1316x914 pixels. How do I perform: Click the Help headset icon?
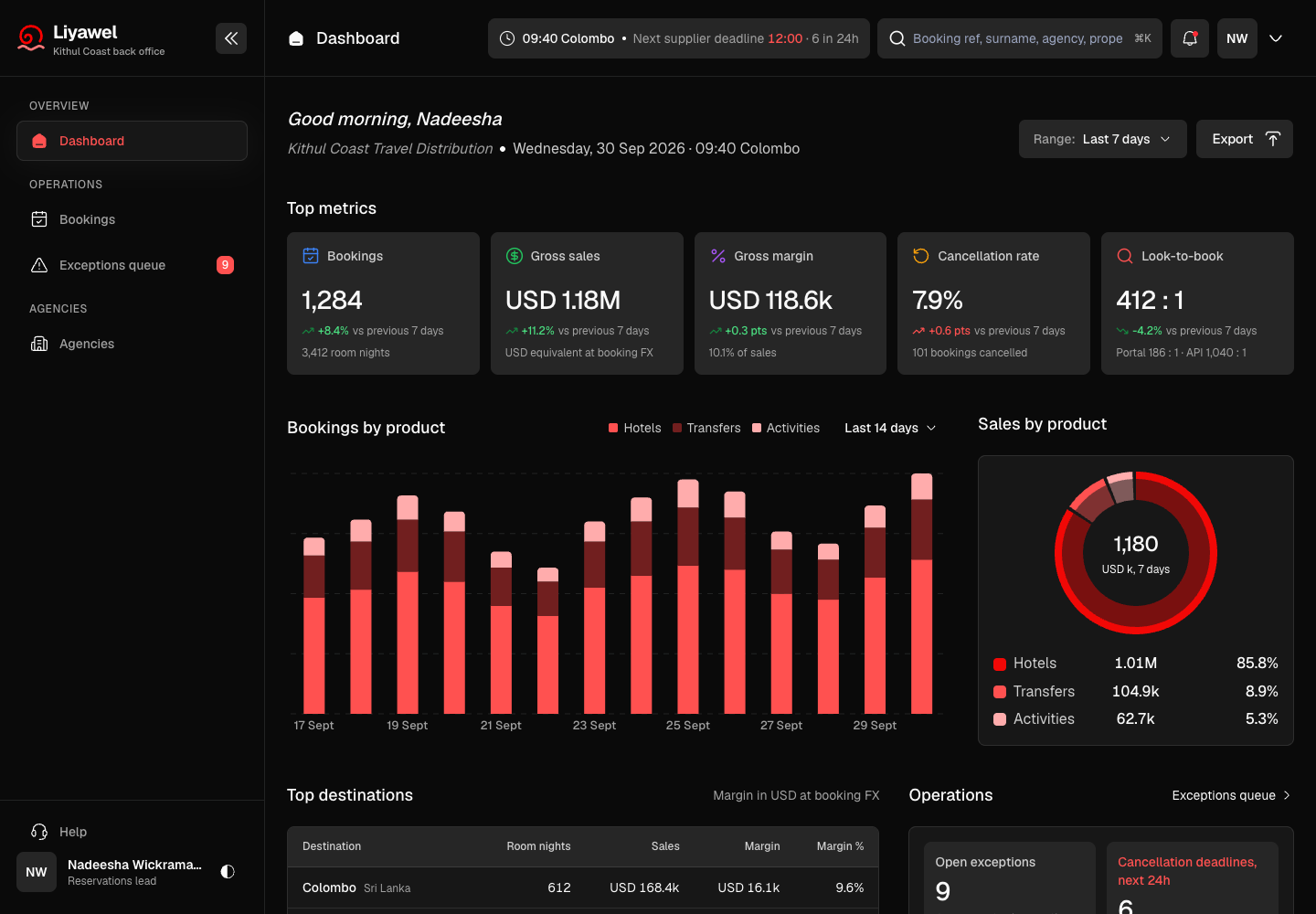39,832
